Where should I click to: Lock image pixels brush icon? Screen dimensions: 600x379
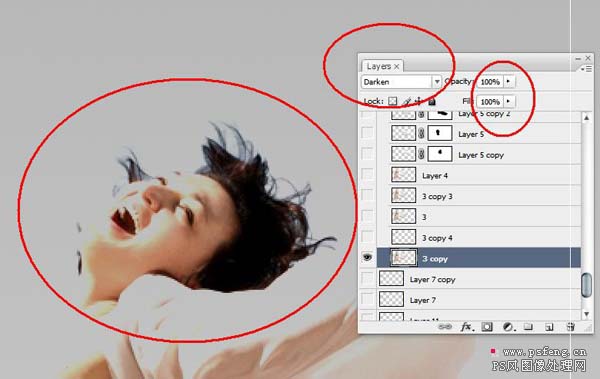click(x=407, y=101)
